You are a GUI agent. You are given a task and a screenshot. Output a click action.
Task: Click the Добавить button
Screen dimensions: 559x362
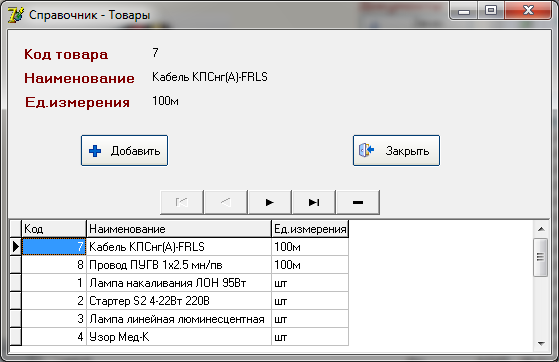point(124,151)
